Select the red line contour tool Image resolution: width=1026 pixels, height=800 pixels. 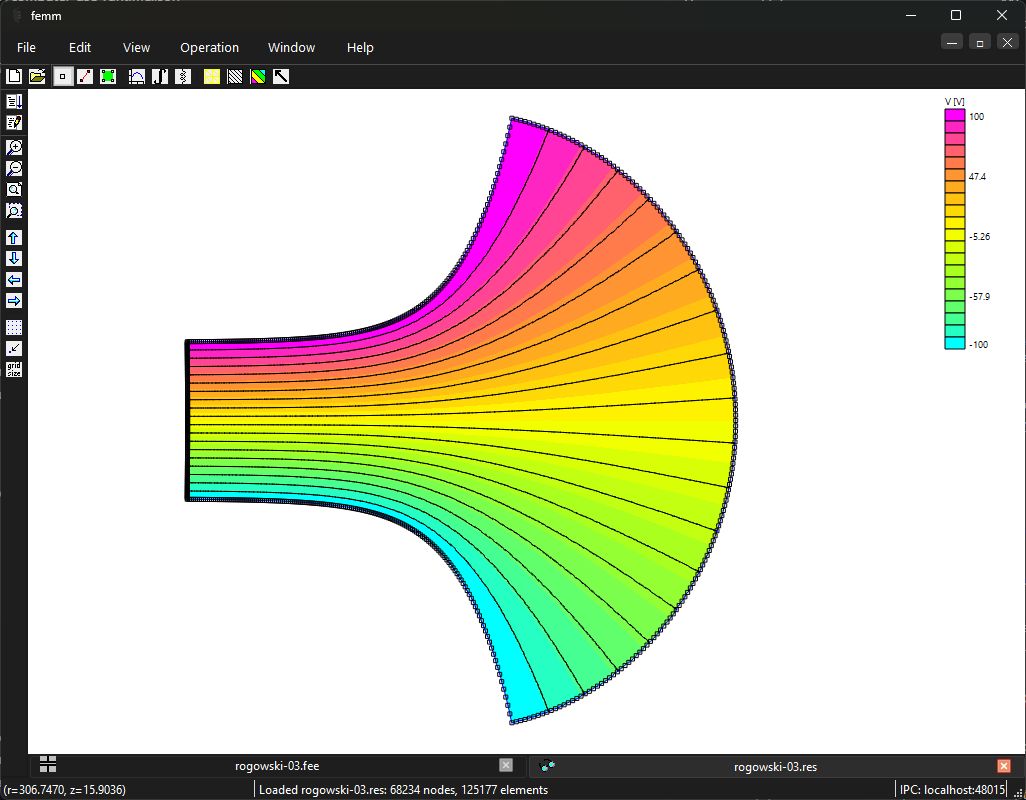coord(85,77)
